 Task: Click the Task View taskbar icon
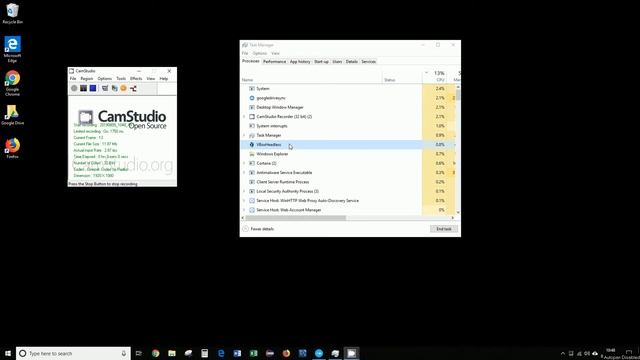click(139, 353)
